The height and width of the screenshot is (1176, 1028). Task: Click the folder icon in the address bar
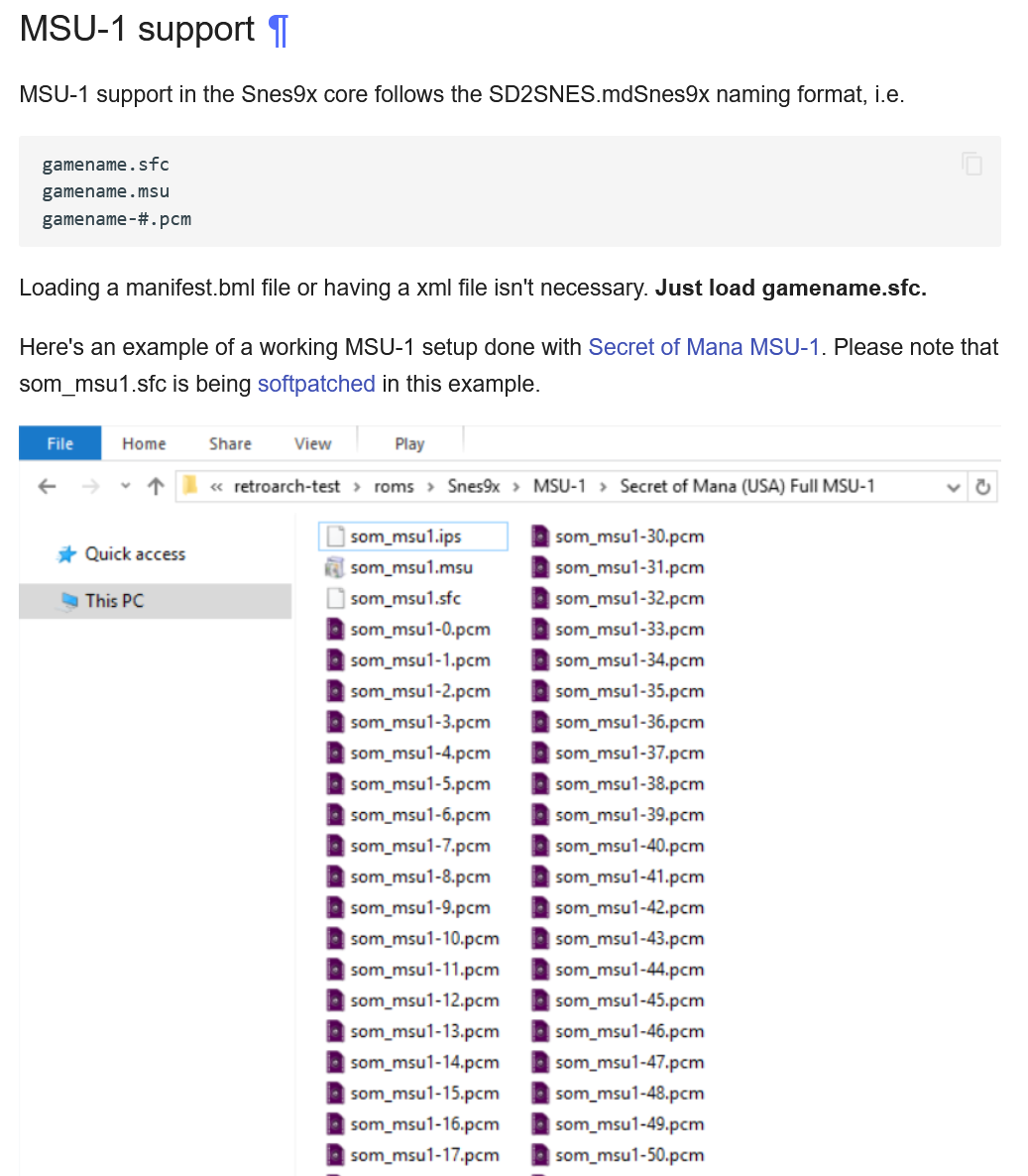point(190,486)
